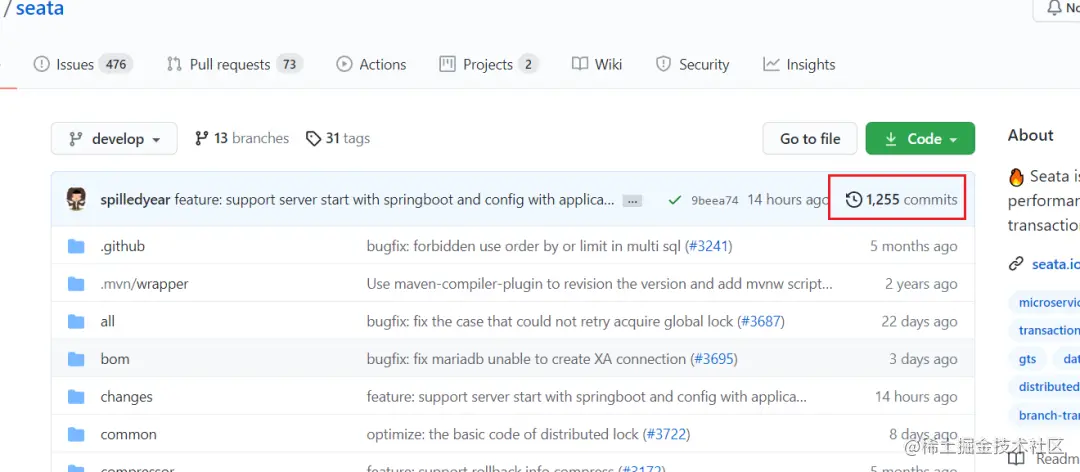The width and height of the screenshot is (1080, 472).
Task: Open the changes folder
Action: [127, 397]
